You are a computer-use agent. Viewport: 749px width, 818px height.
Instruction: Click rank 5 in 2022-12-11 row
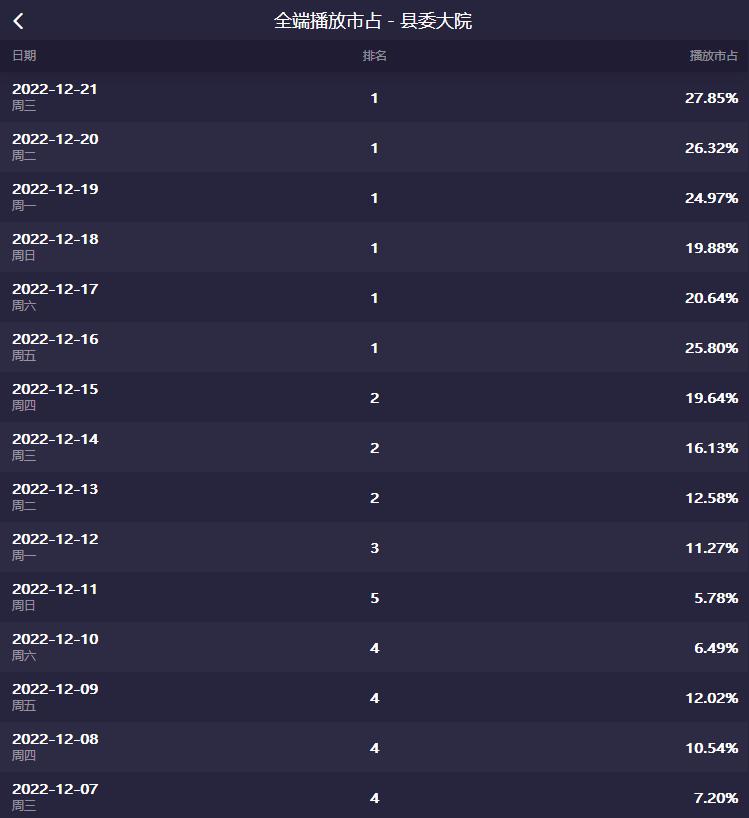[374, 598]
